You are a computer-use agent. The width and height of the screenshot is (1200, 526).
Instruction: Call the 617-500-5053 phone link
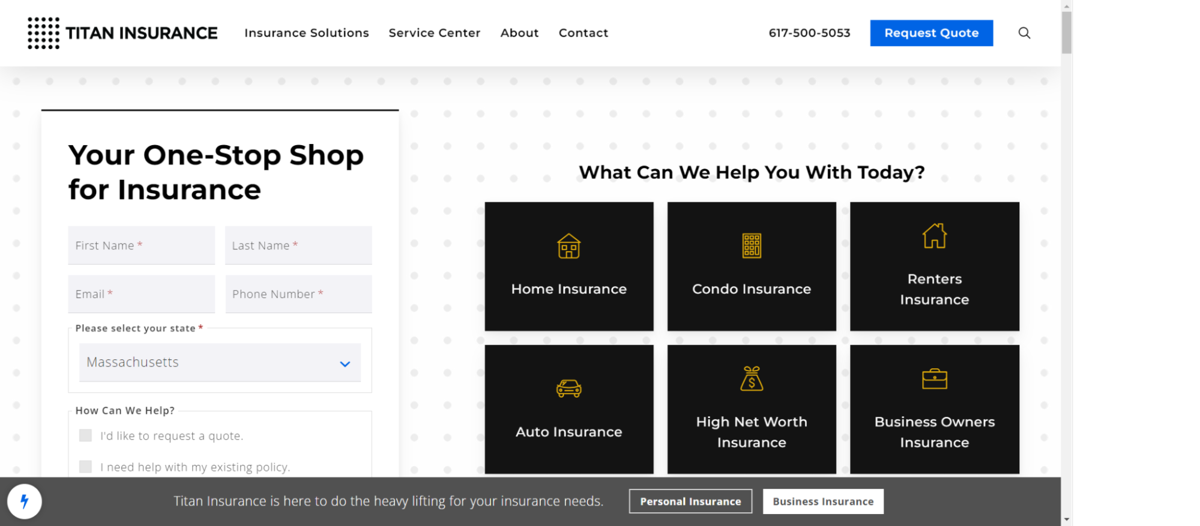point(809,33)
